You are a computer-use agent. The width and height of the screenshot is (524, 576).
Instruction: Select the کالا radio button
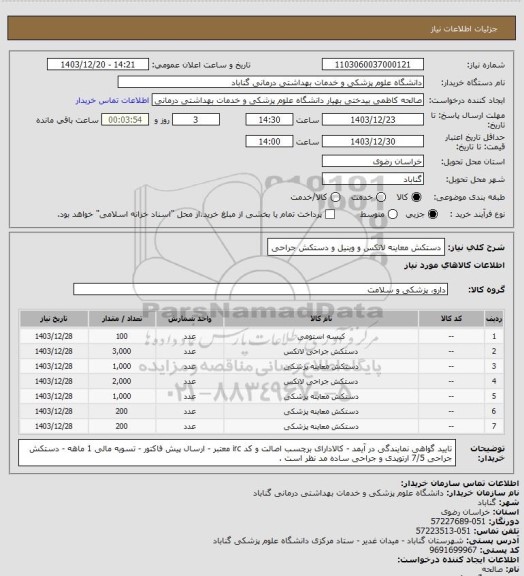tap(416, 197)
